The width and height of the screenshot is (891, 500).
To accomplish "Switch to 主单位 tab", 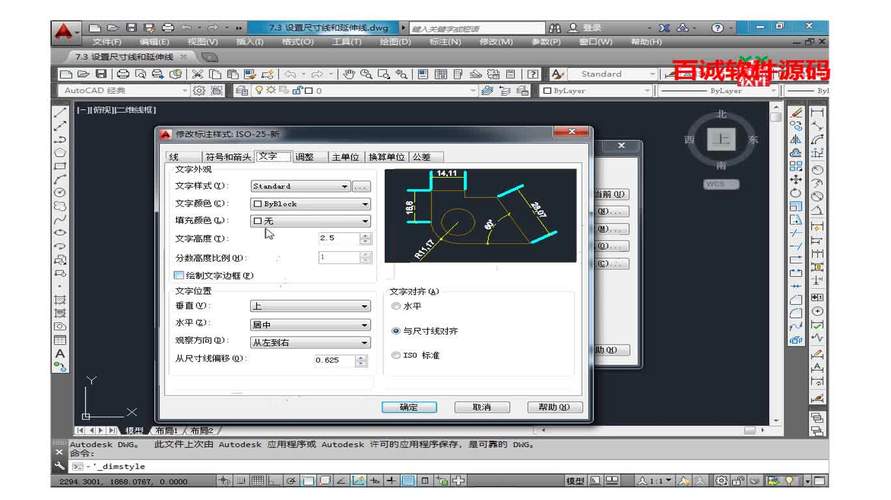I will click(345, 157).
